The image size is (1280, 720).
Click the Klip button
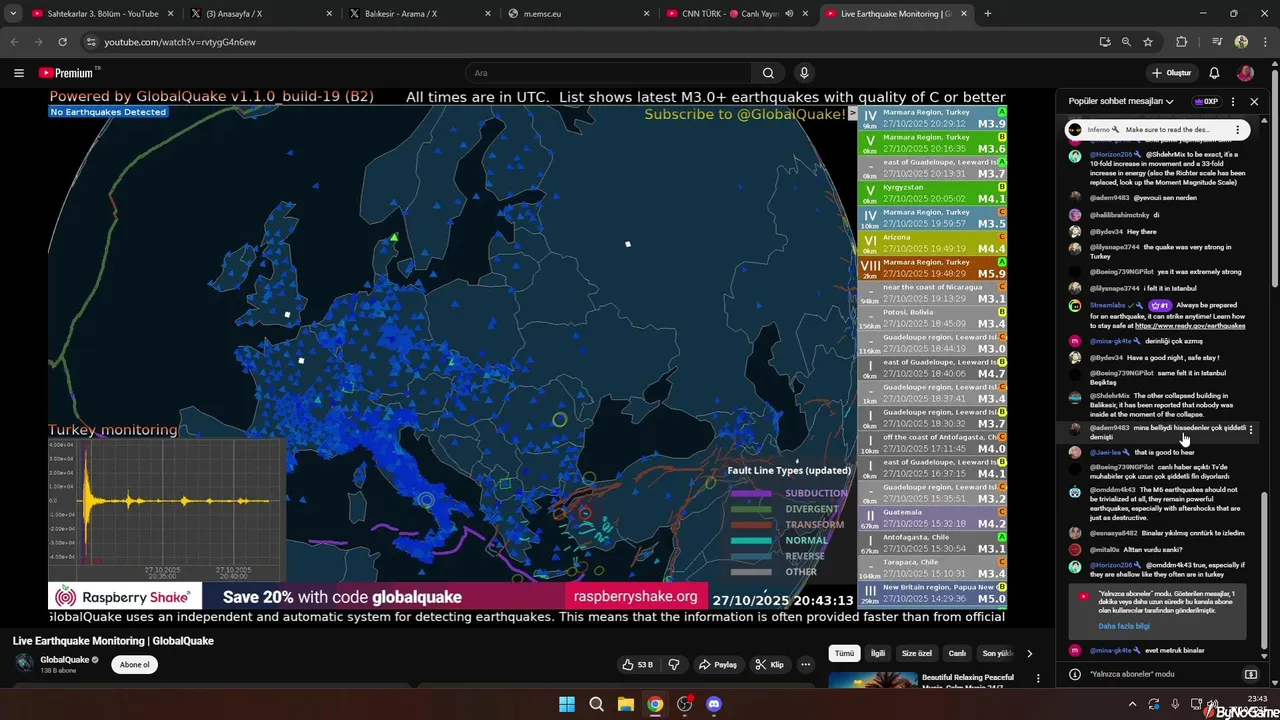tap(769, 664)
